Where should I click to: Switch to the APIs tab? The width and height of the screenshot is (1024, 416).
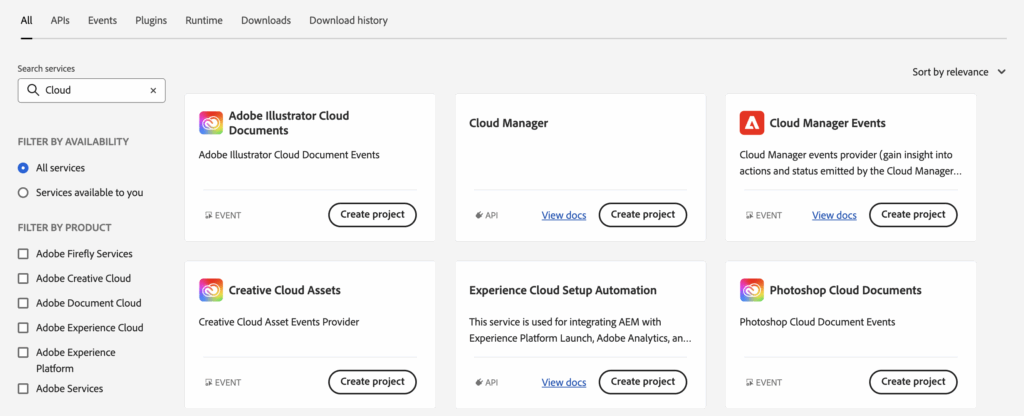tap(60, 20)
